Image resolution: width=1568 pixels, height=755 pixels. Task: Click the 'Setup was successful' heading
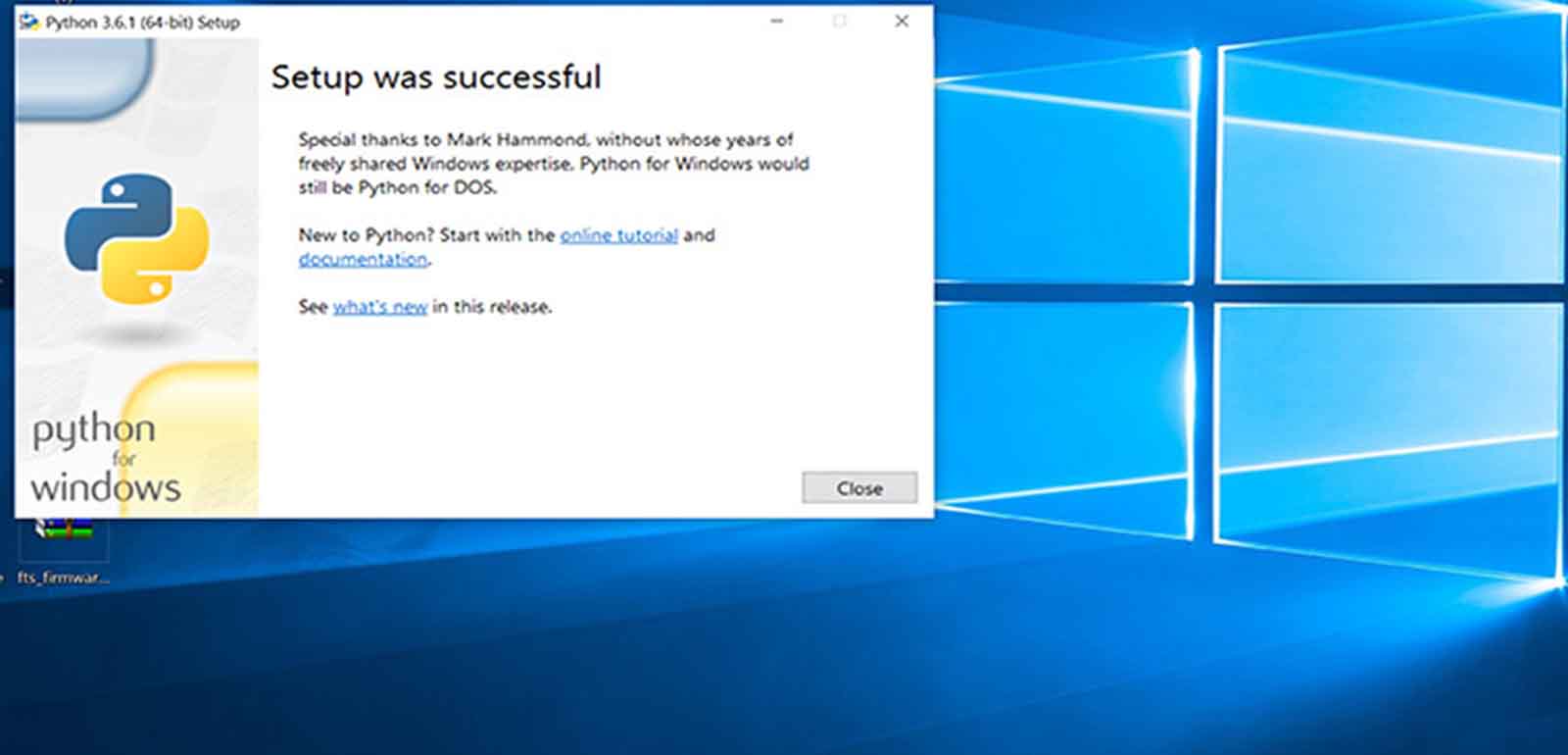pyautogui.click(x=436, y=77)
